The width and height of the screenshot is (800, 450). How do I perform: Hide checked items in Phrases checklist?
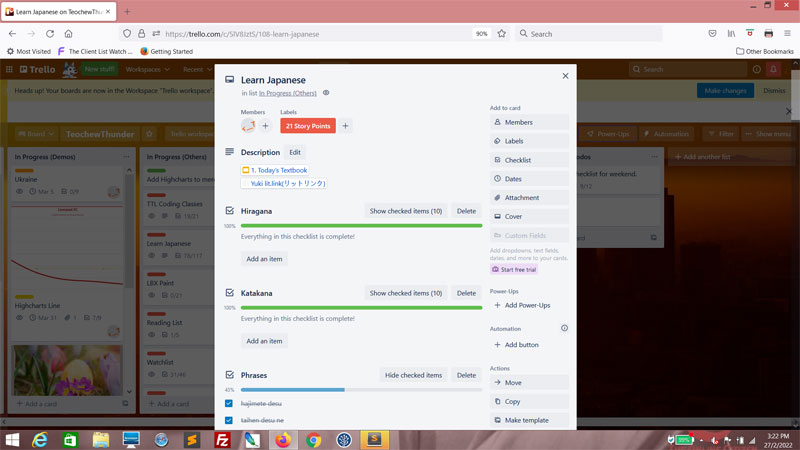pyautogui.click(x=413, y=375)
